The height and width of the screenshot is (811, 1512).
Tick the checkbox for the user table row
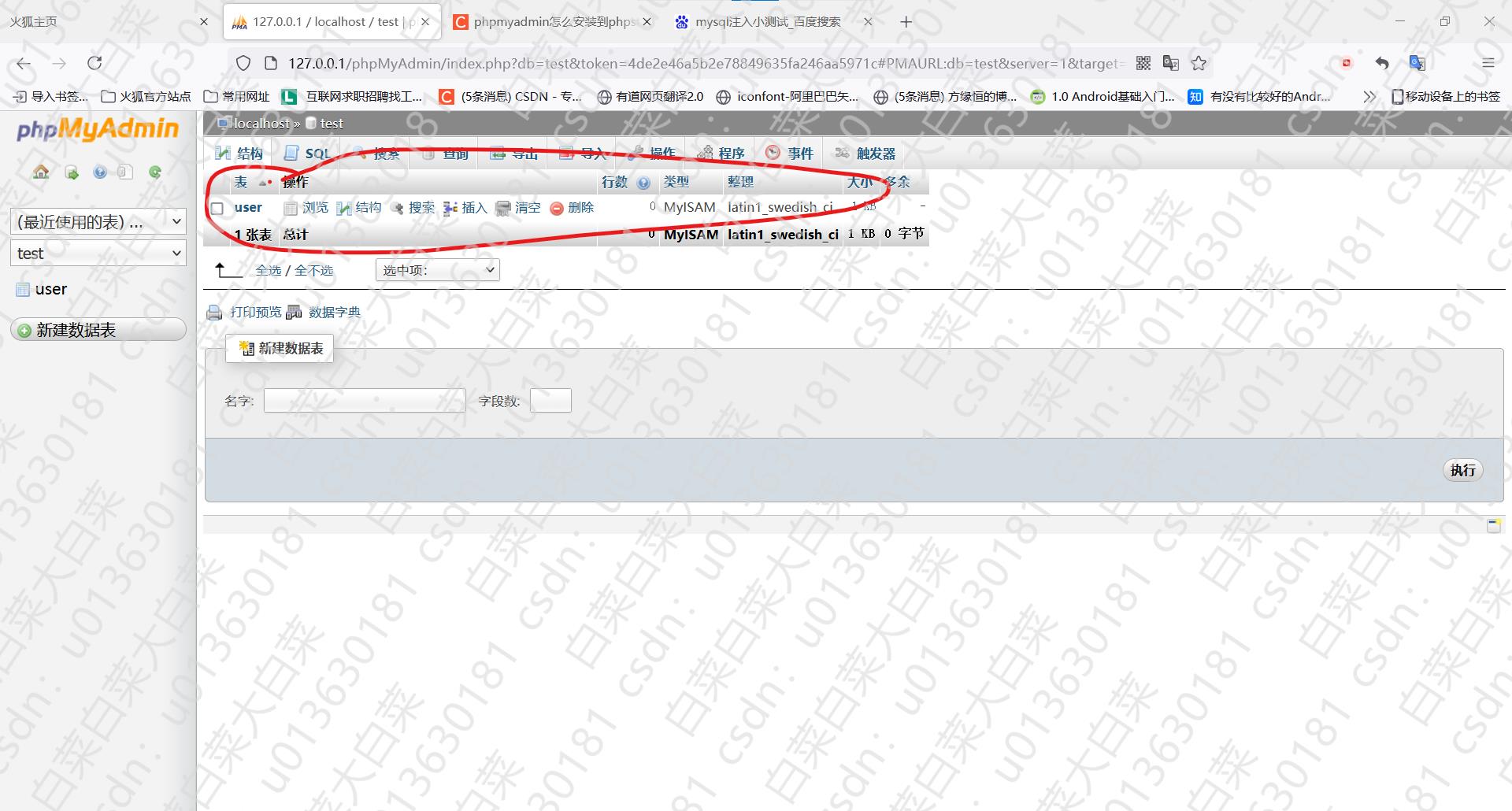point(217,208)
